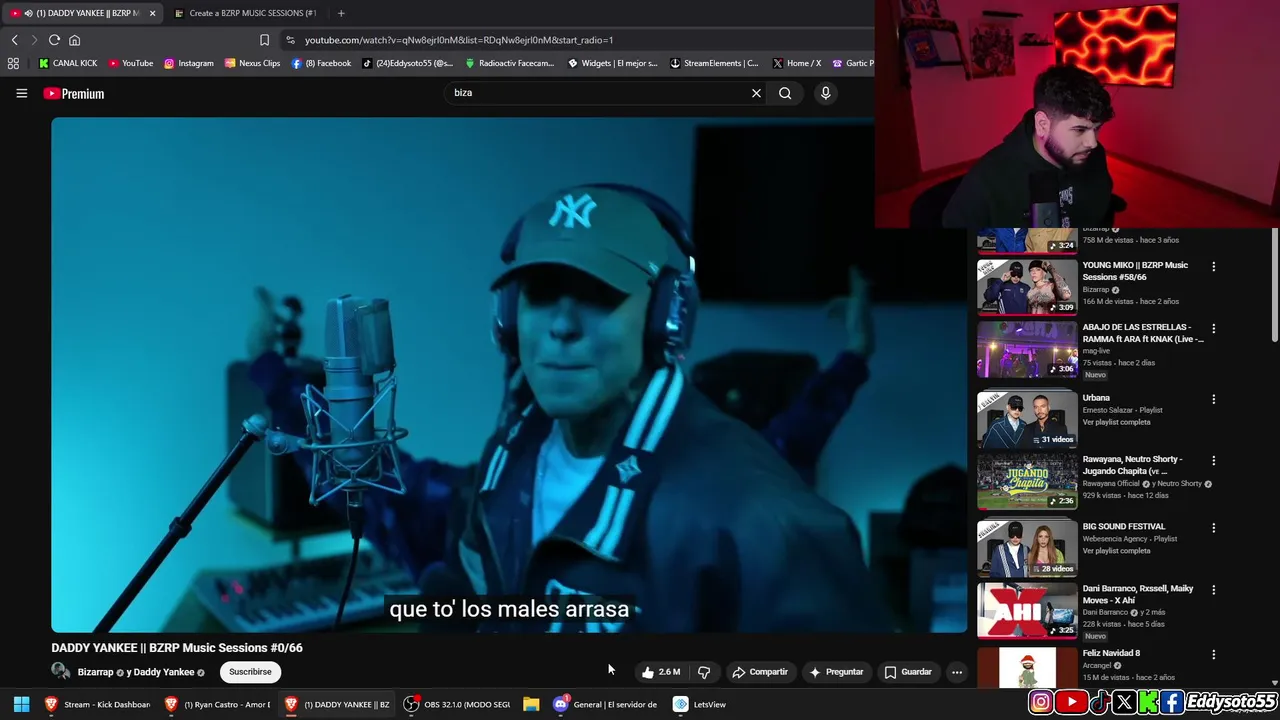Open the YouTube bookmark
The height and width of the screenshot is (720, 1280).
[x=130, y=63]
